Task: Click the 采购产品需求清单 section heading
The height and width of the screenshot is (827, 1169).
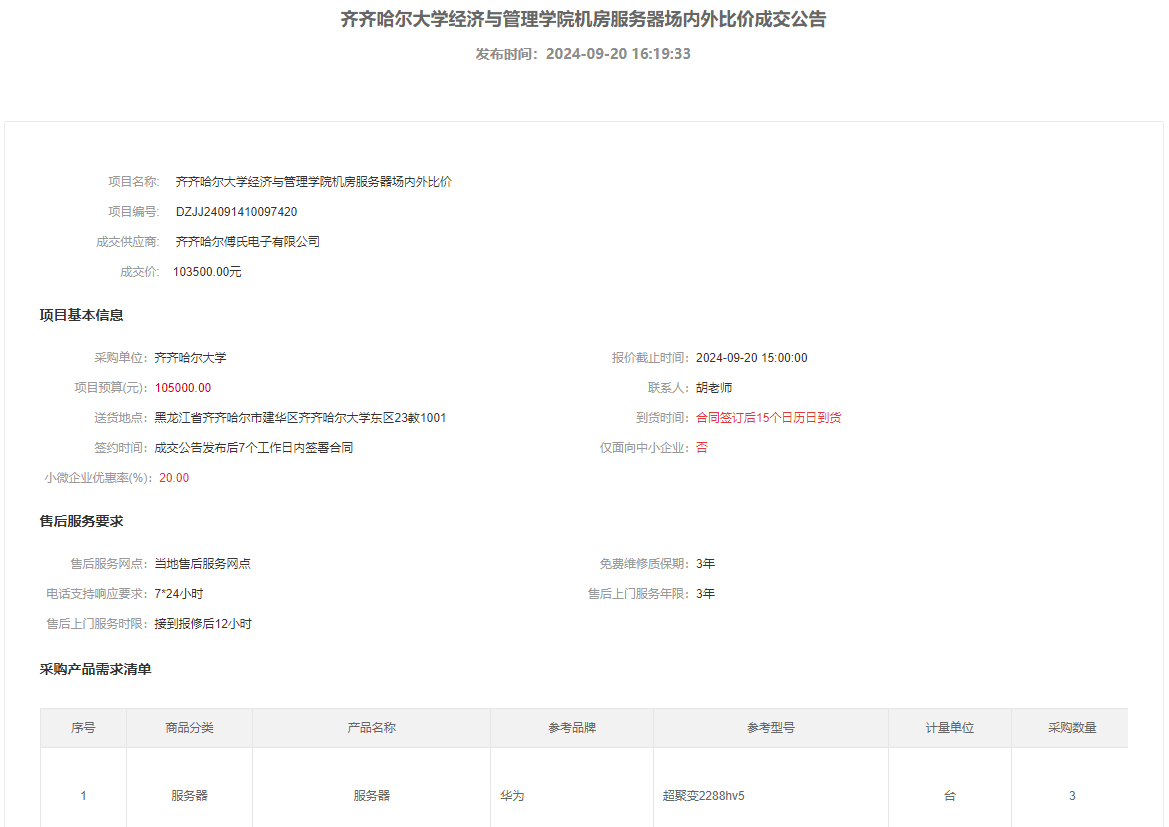Action: pyautogui.click(x=96, y=670)
